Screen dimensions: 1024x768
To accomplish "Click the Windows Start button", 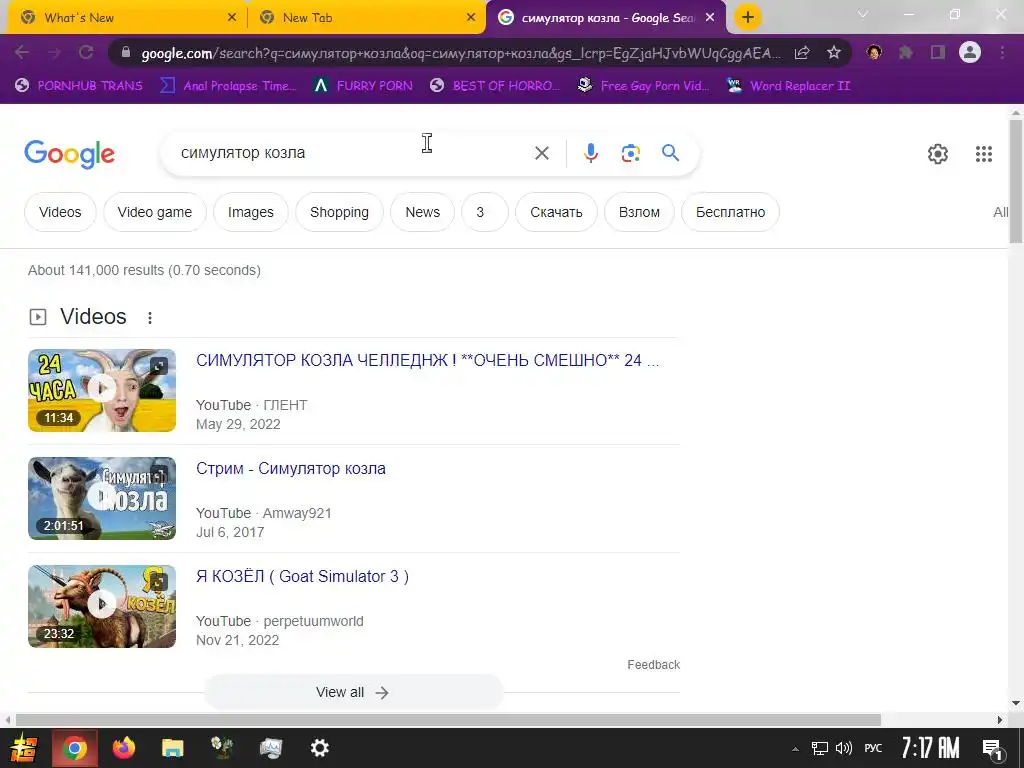I will (24, 748).
